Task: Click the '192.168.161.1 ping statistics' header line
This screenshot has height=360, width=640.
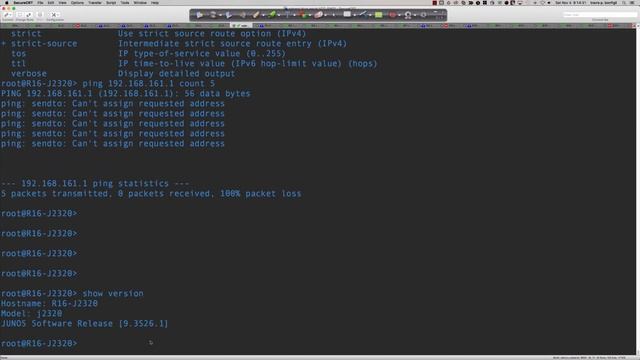Action: point(95,184)
